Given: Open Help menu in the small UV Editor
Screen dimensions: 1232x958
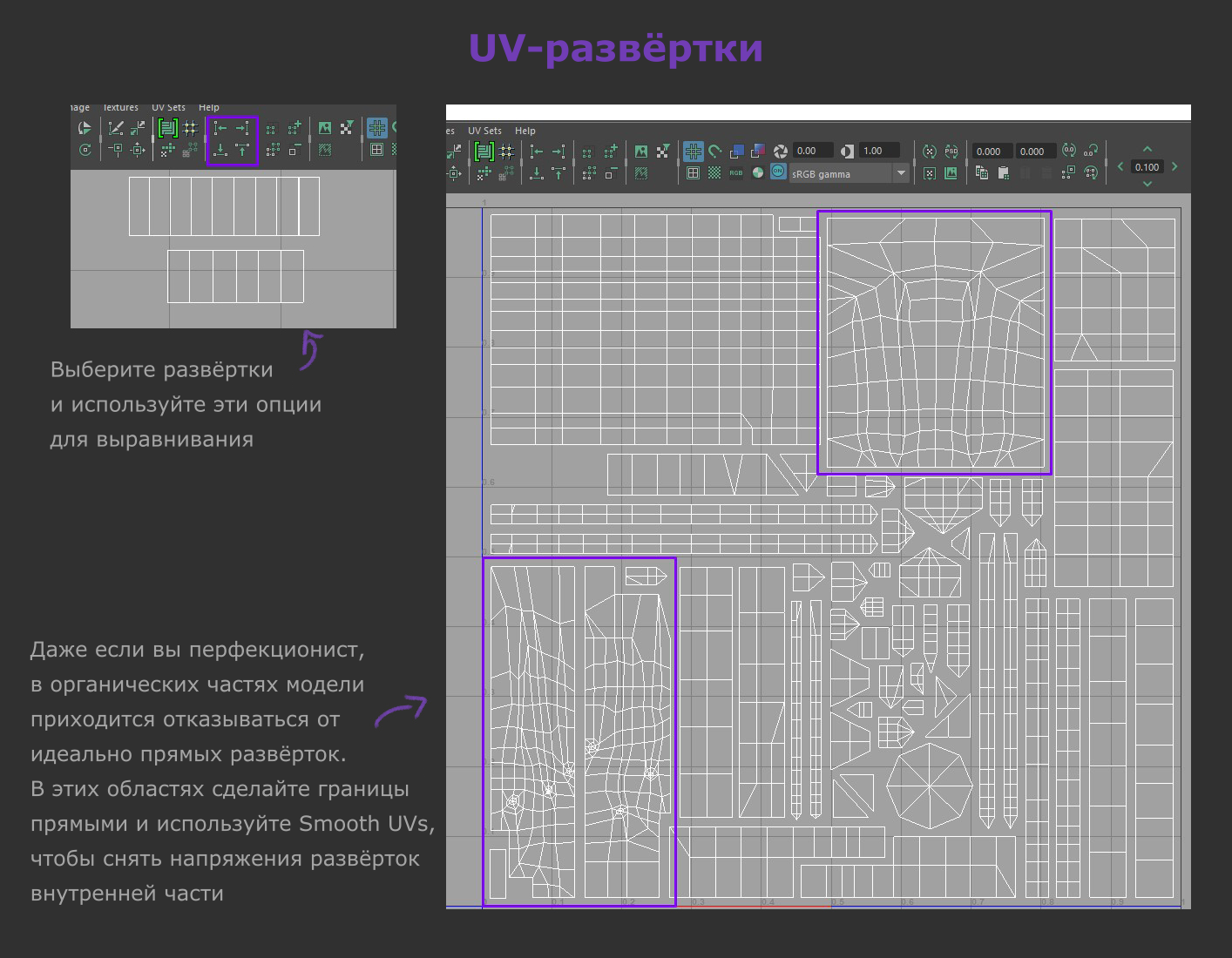Looking at the screenshot, I should click(209, 108).
